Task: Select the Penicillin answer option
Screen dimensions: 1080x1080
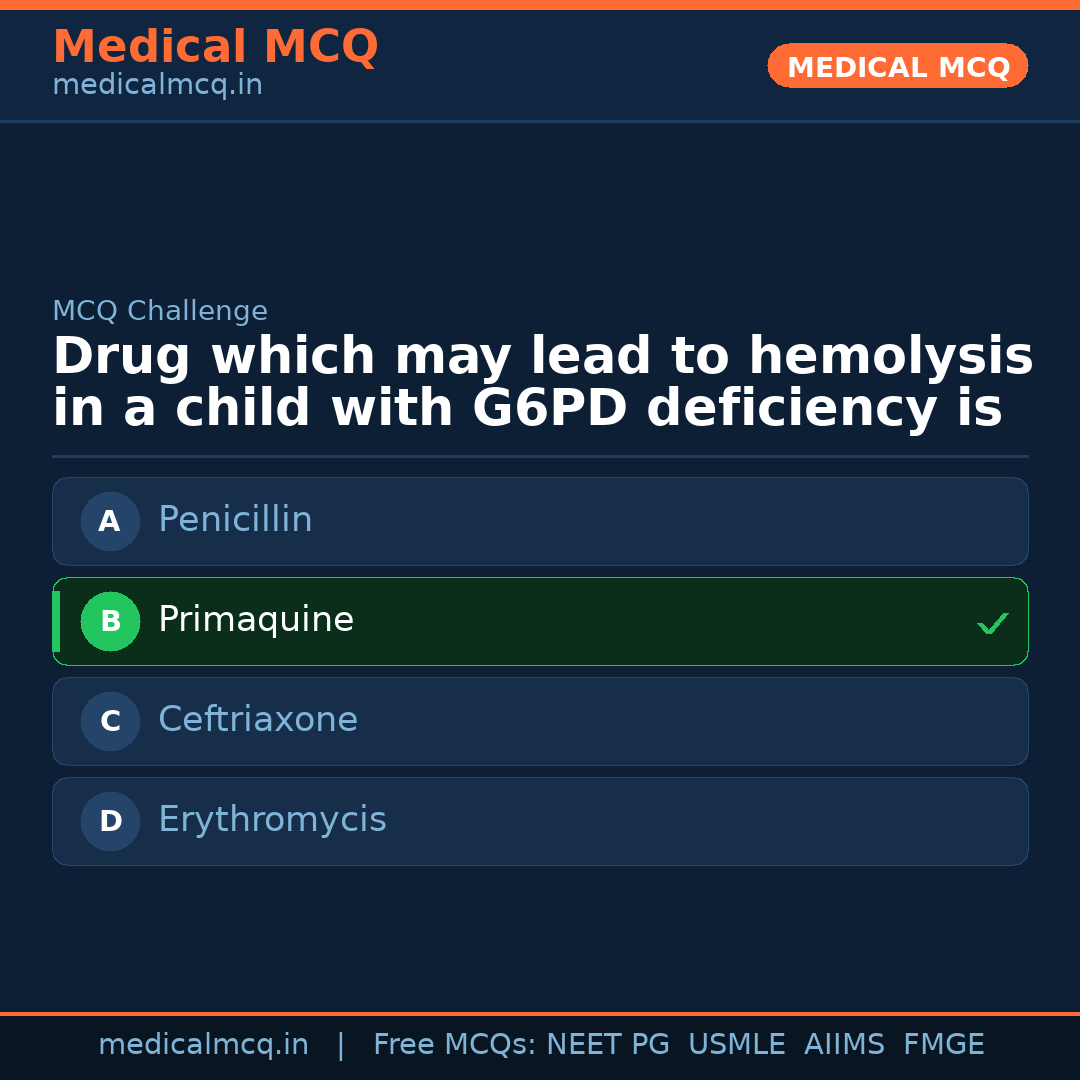Action: [540, 521]
